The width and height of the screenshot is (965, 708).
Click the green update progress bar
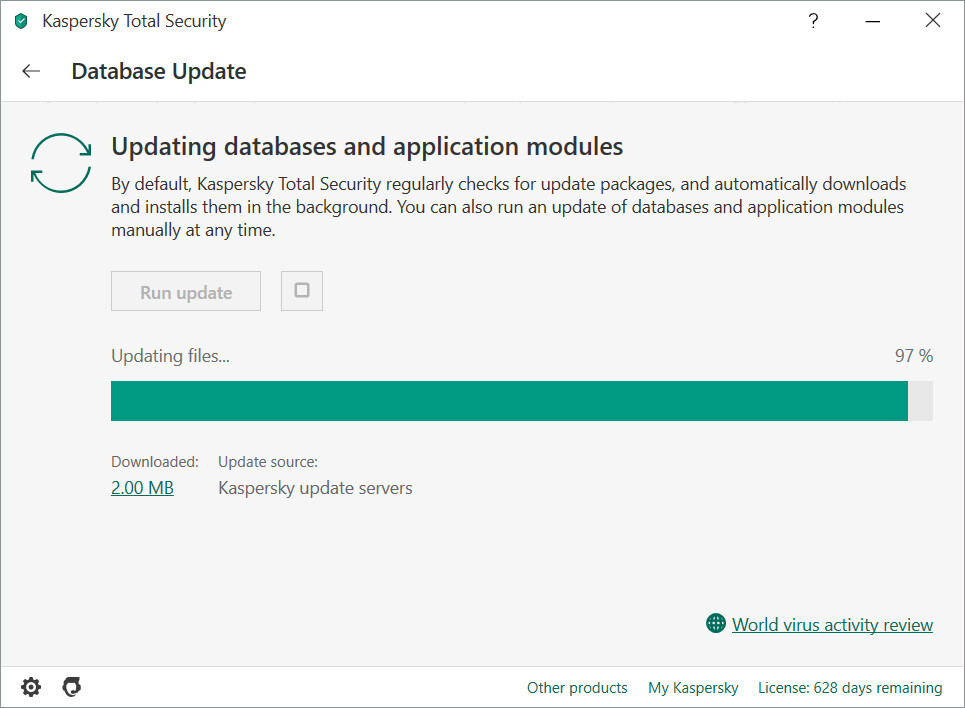pos(508,401)
